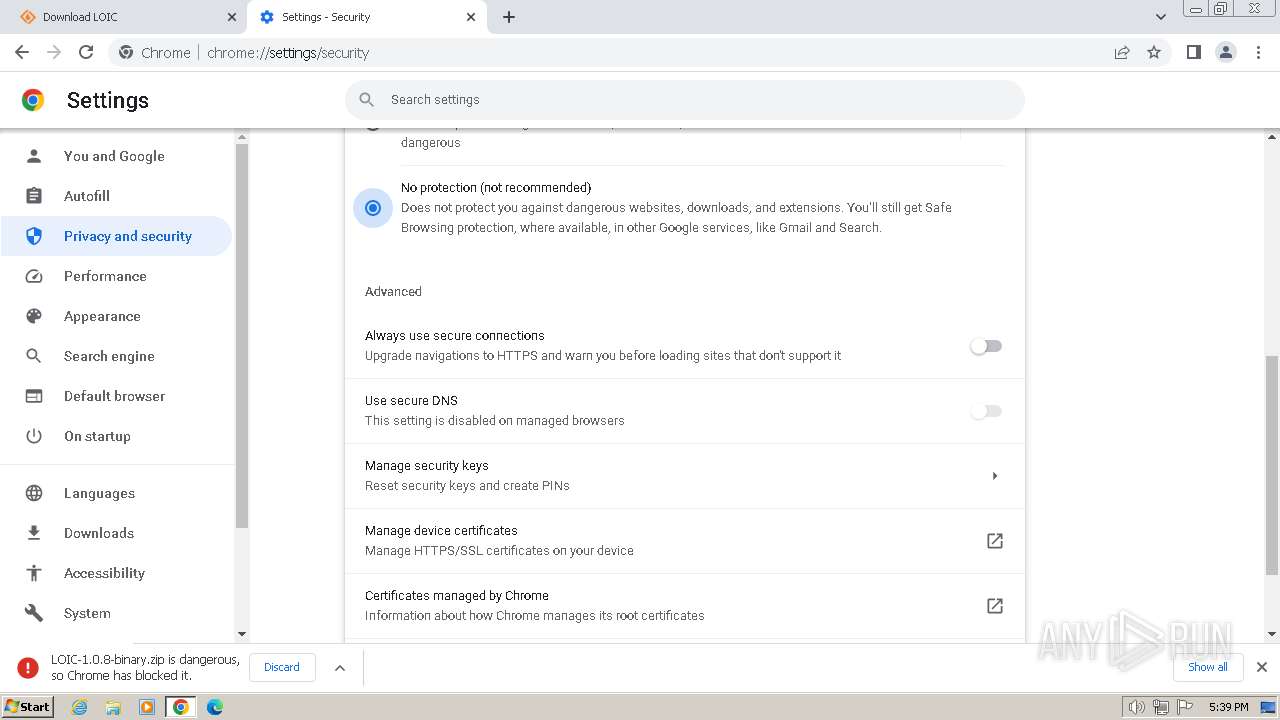Select the Settings - Security tab

pyautogui.click(x=366, y=17)
